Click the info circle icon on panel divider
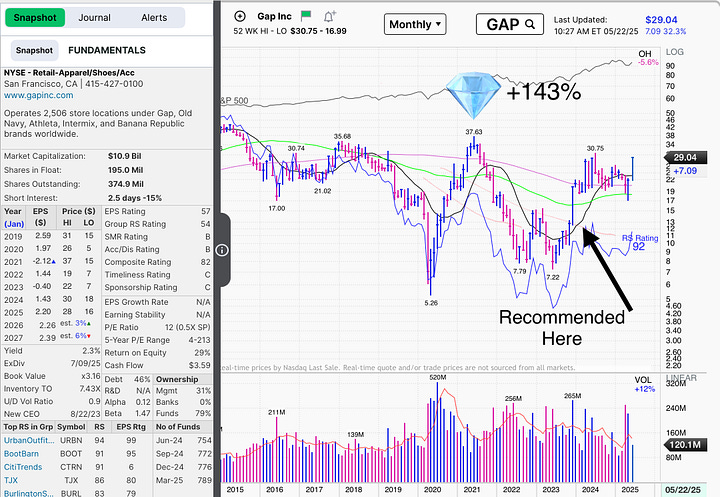The width and height of the screenshot is (720, 497). coord(222,250)
